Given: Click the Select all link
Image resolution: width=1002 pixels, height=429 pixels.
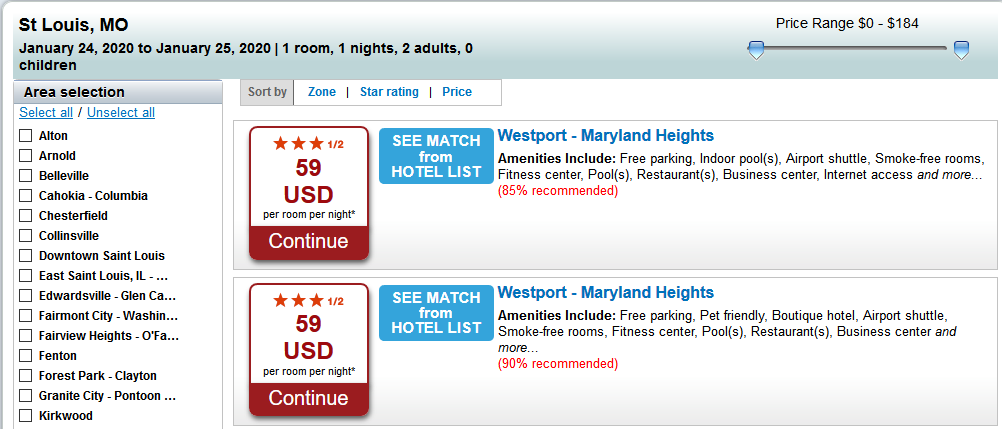Looking at the screenshot, I should click(x=46, y=113).
